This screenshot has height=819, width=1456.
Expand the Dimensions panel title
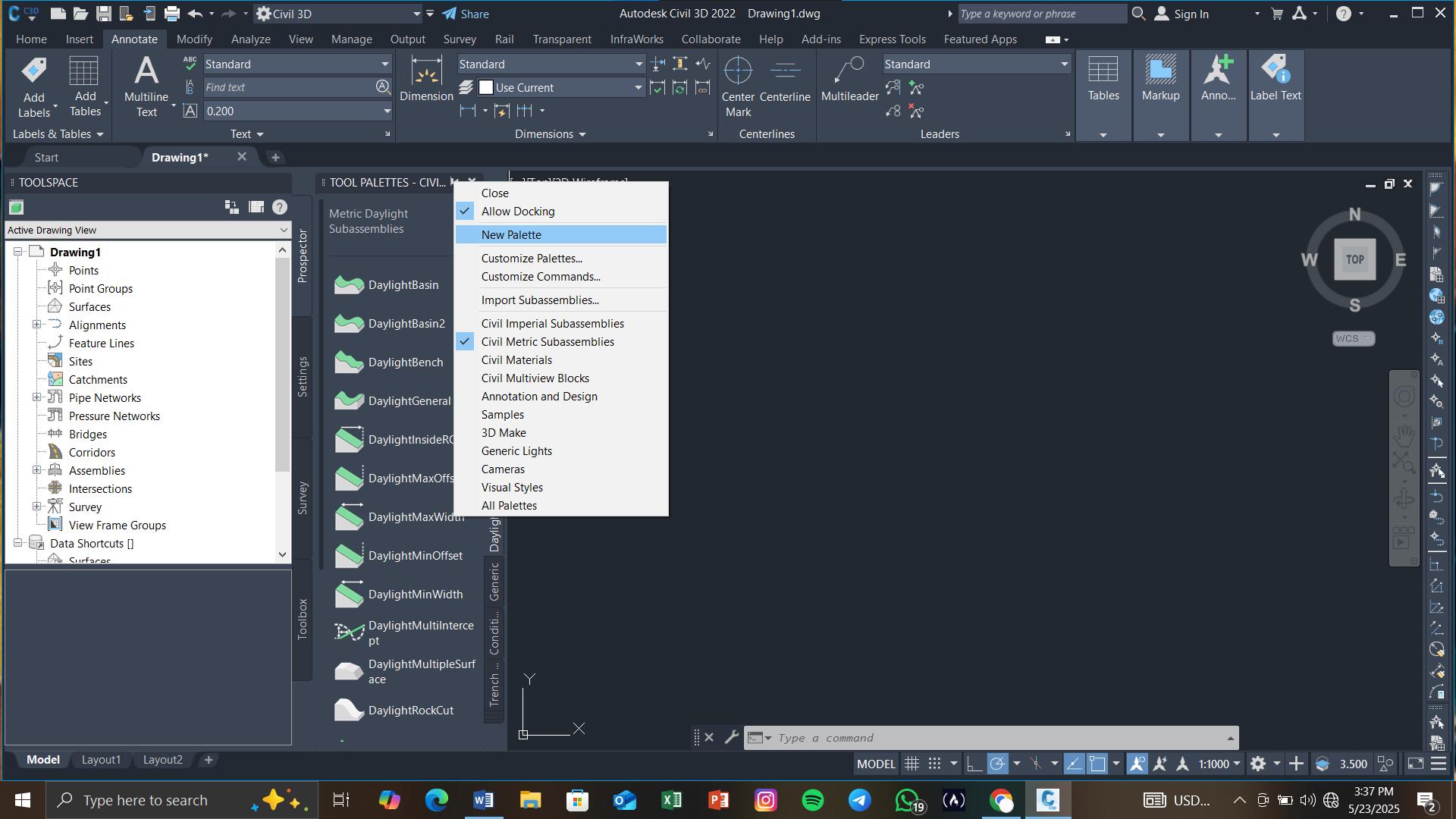click(551, 134)
